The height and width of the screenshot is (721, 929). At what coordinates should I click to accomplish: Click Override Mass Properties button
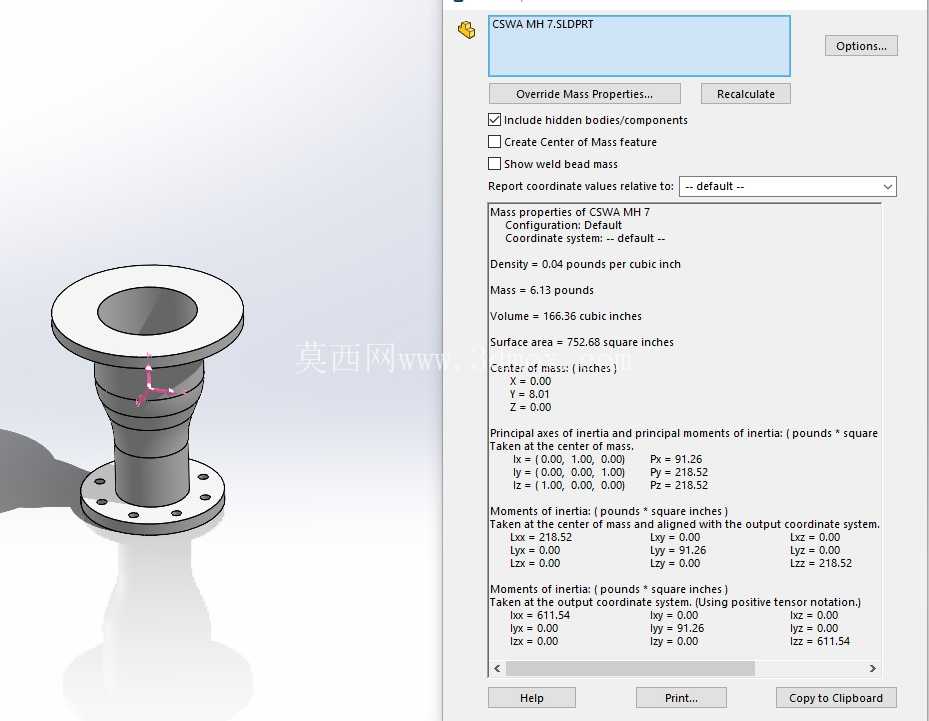point(584,94)
